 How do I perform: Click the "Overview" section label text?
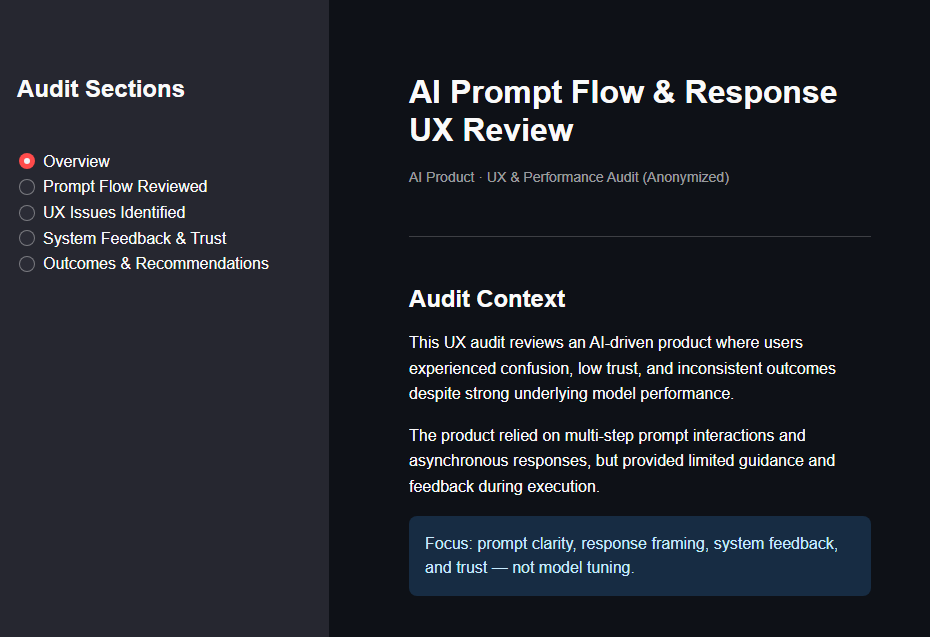tap(76, 161)
